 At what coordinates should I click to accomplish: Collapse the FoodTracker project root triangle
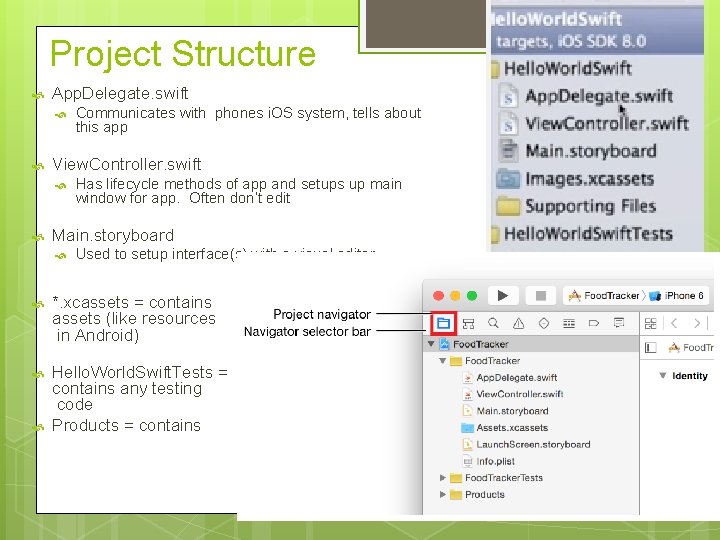coord(431,344)
